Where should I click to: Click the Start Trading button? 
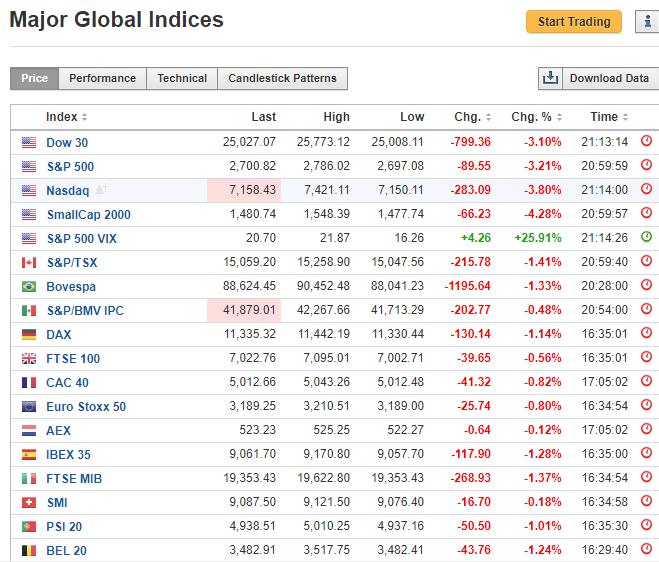[574, 21]
